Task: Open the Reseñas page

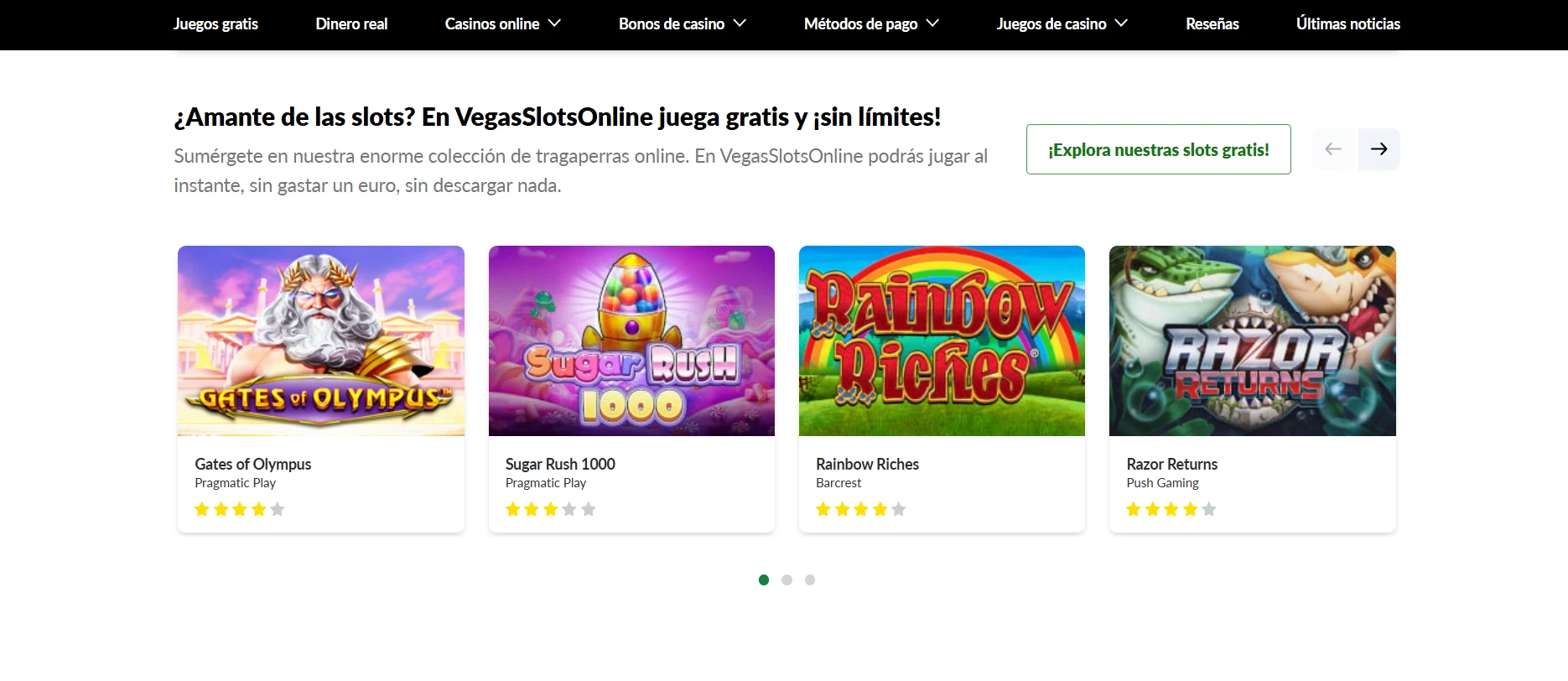Action: coord(1212,23)
